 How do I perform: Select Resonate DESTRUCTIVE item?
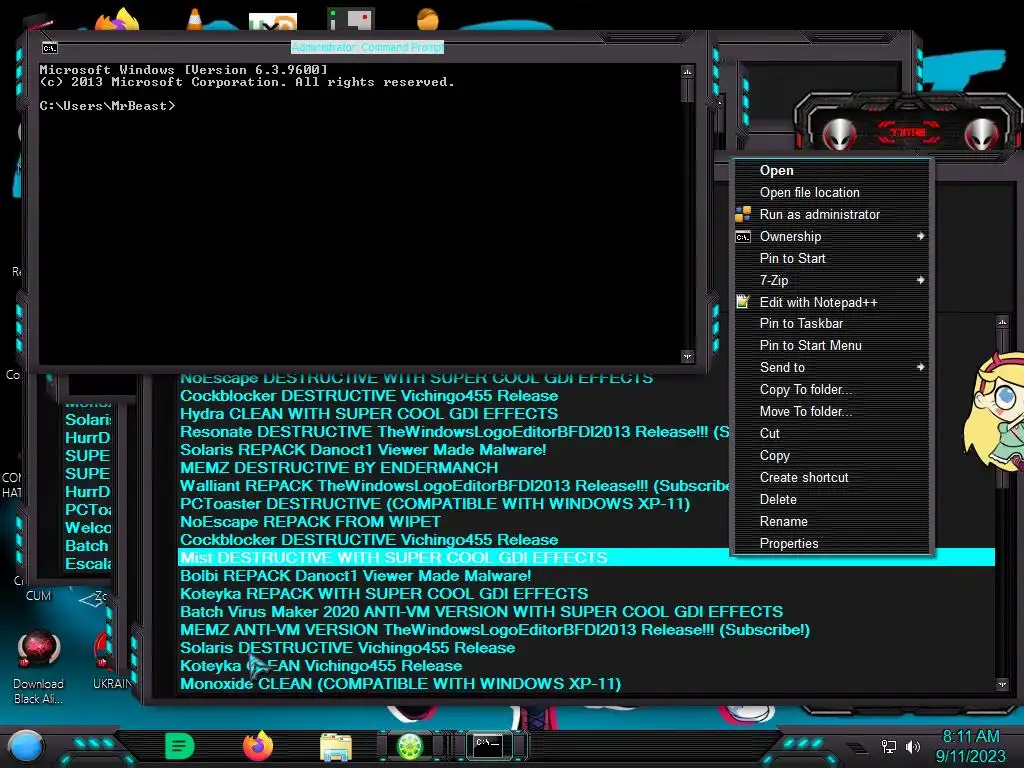pyautogui.click(x=455, y=432)
